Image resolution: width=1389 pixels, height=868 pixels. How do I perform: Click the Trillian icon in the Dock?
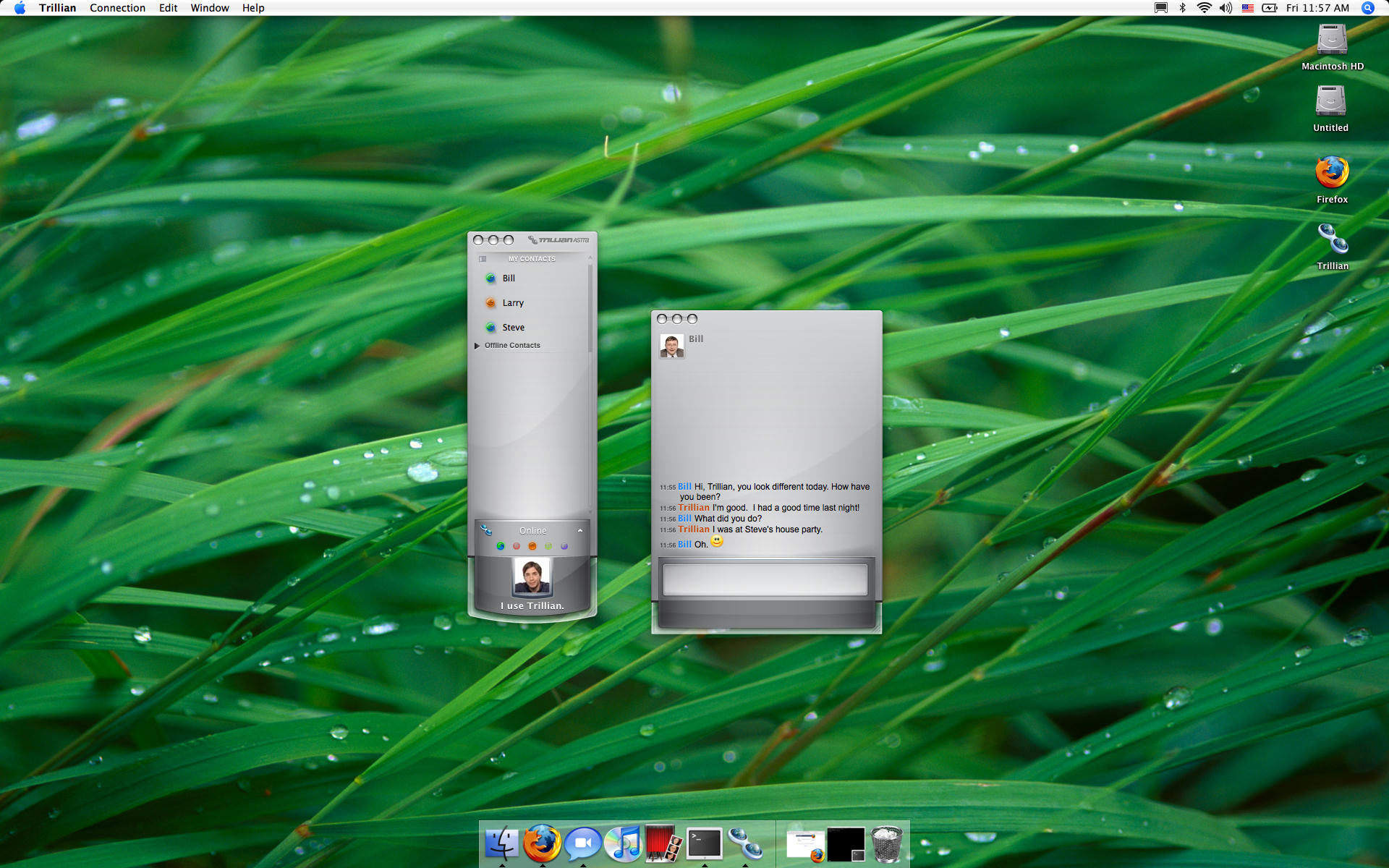click(744, 843)
